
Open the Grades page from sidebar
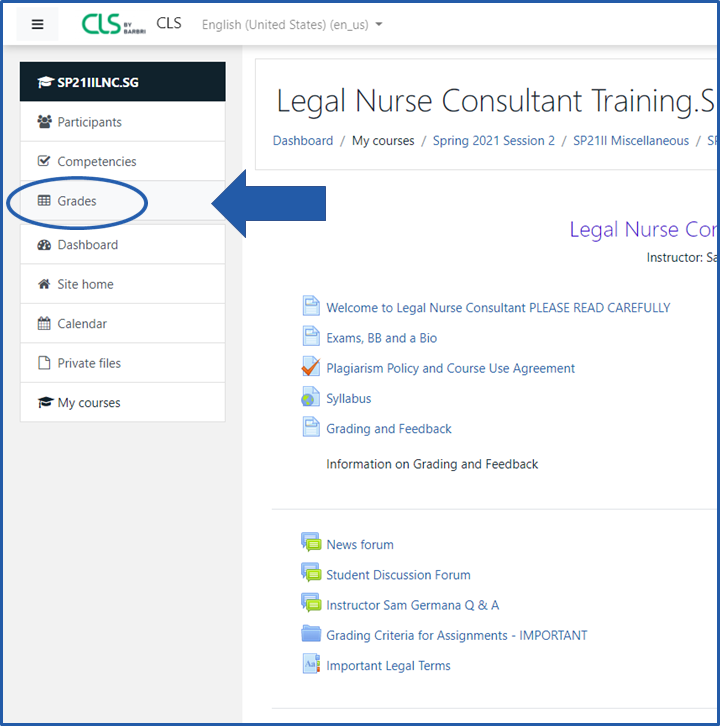(77, 201)
